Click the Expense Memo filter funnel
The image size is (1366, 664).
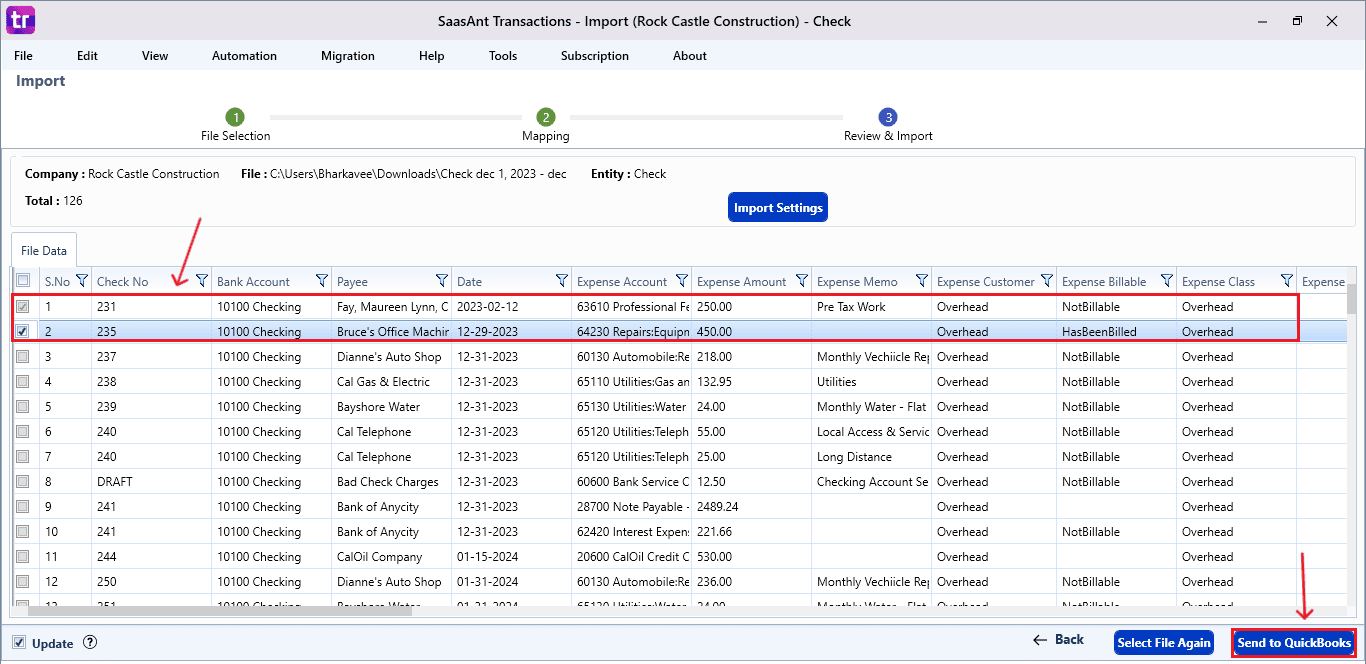pos(921,281)
